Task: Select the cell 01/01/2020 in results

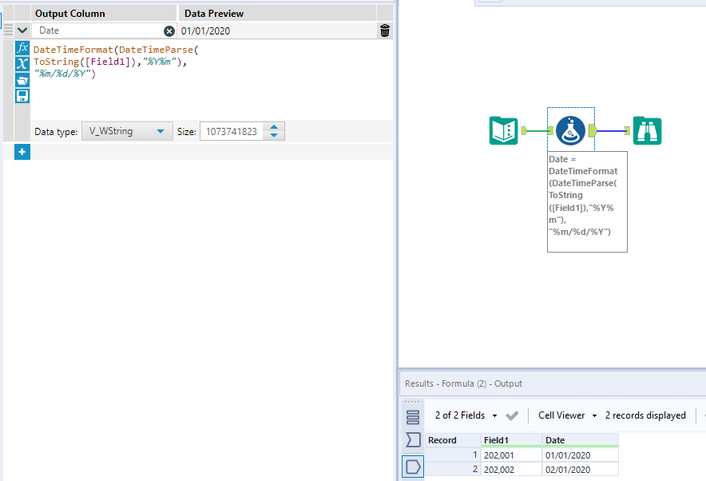Action: 580,455
